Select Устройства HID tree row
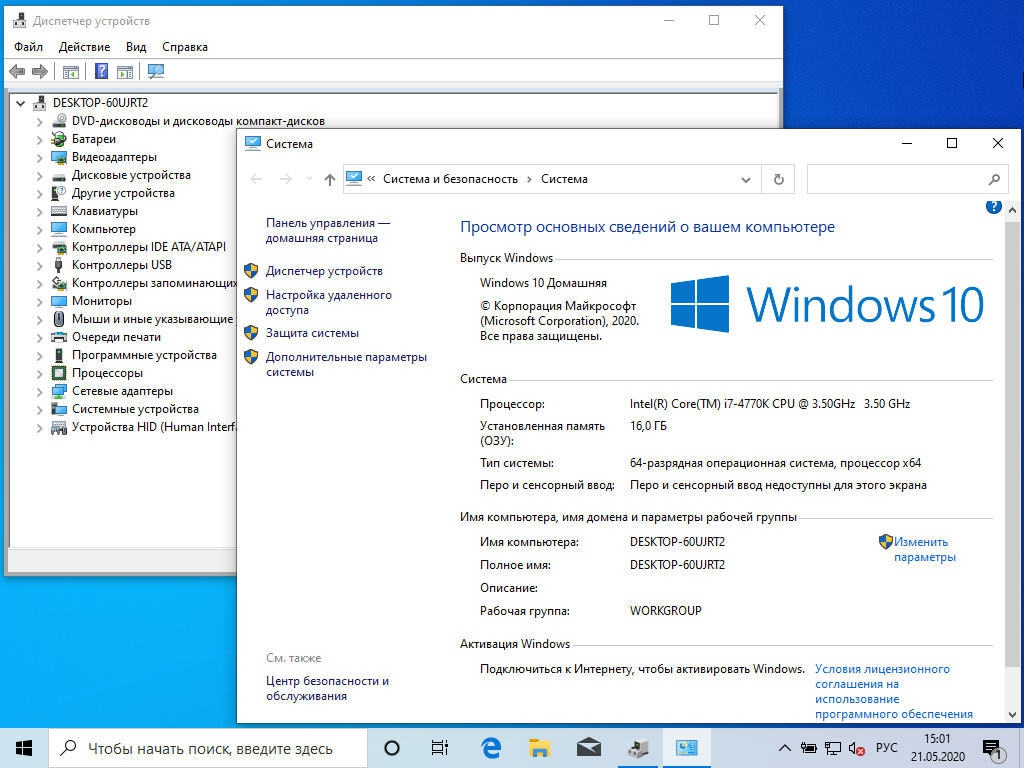Image resolution: width=1024 pixels, height=768 pixels. click(x=144, y=427)
